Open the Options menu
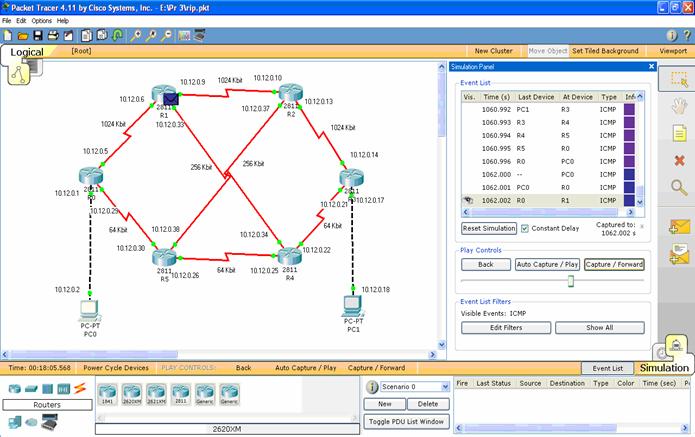The image size is (695, 437). [41, 20]
